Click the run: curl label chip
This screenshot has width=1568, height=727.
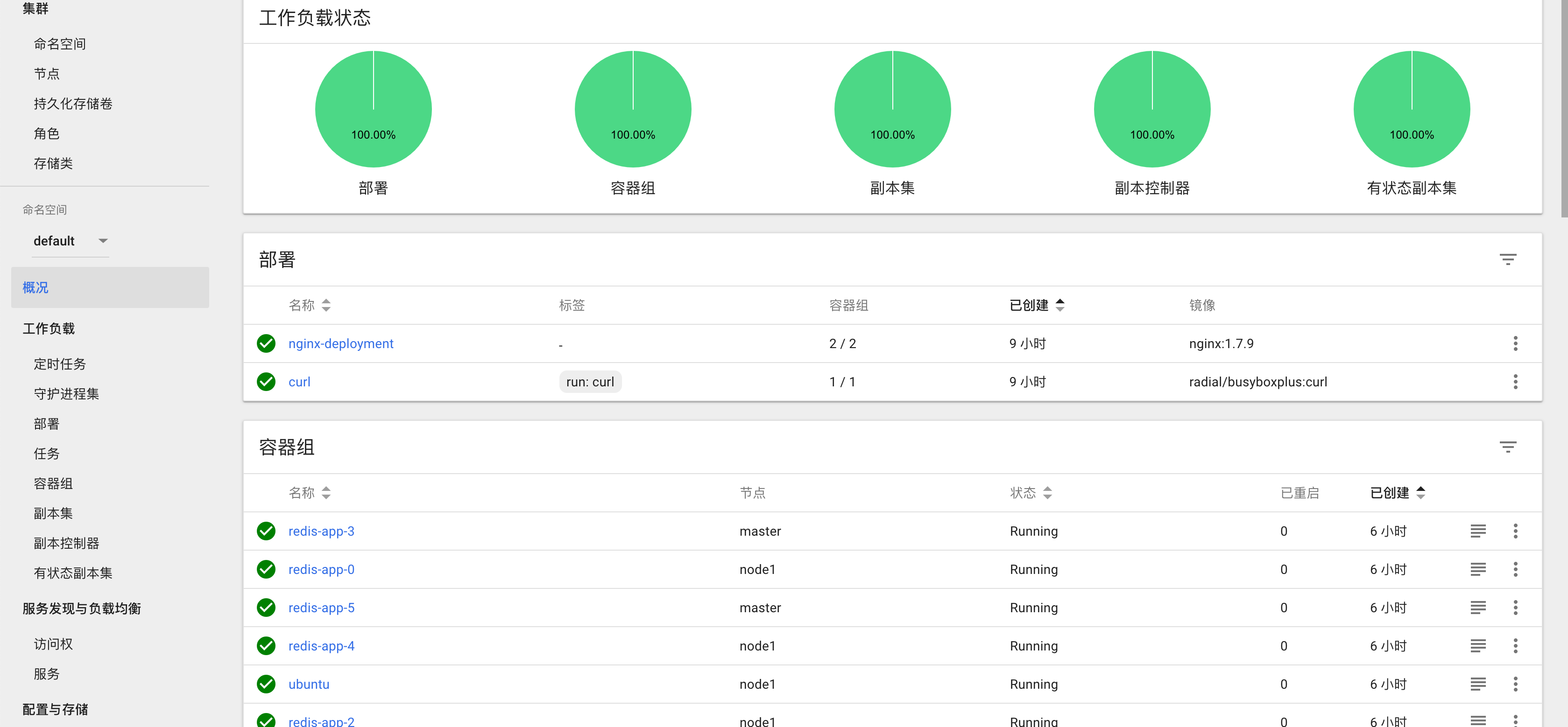click(590, 381)
